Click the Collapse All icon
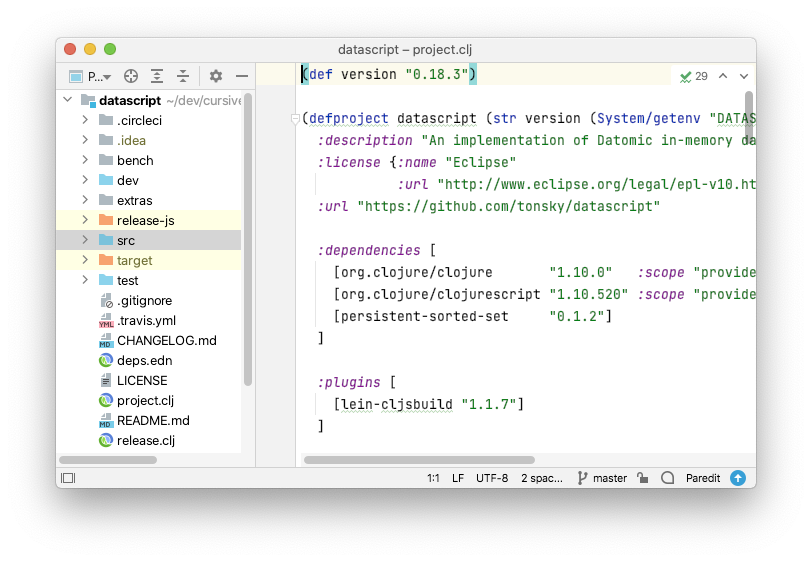812x562 pixels. point(183,76)
